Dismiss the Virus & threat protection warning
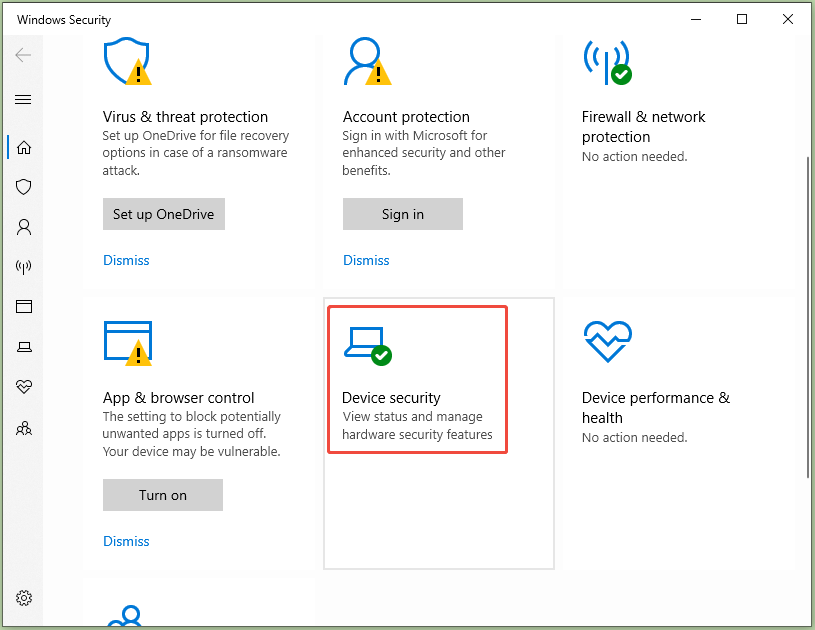This screenshot has height=630, width=815. (x=126, y=260)
